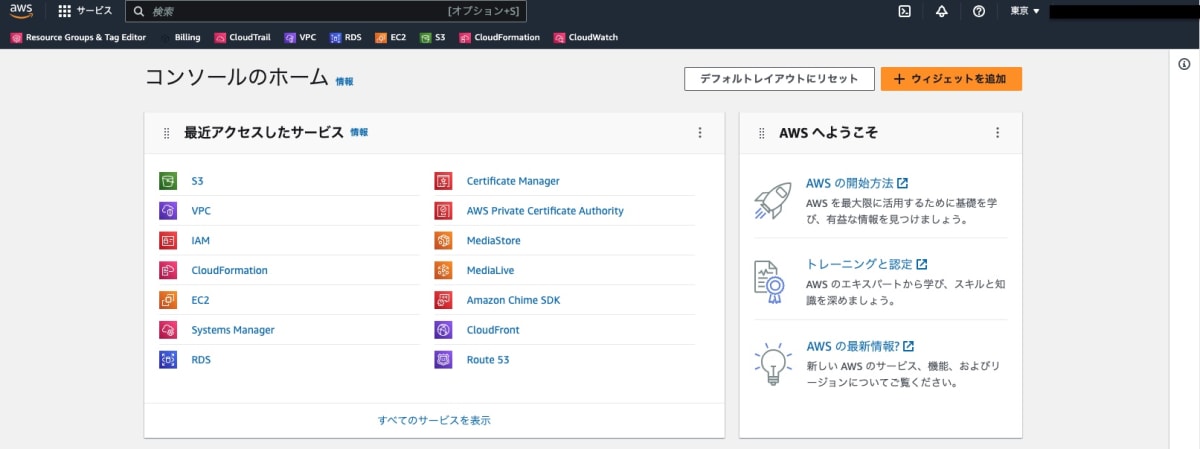Screen dimensions: 1200x449
Task: Open RDS link in recent services
Action: coord(201,359)
